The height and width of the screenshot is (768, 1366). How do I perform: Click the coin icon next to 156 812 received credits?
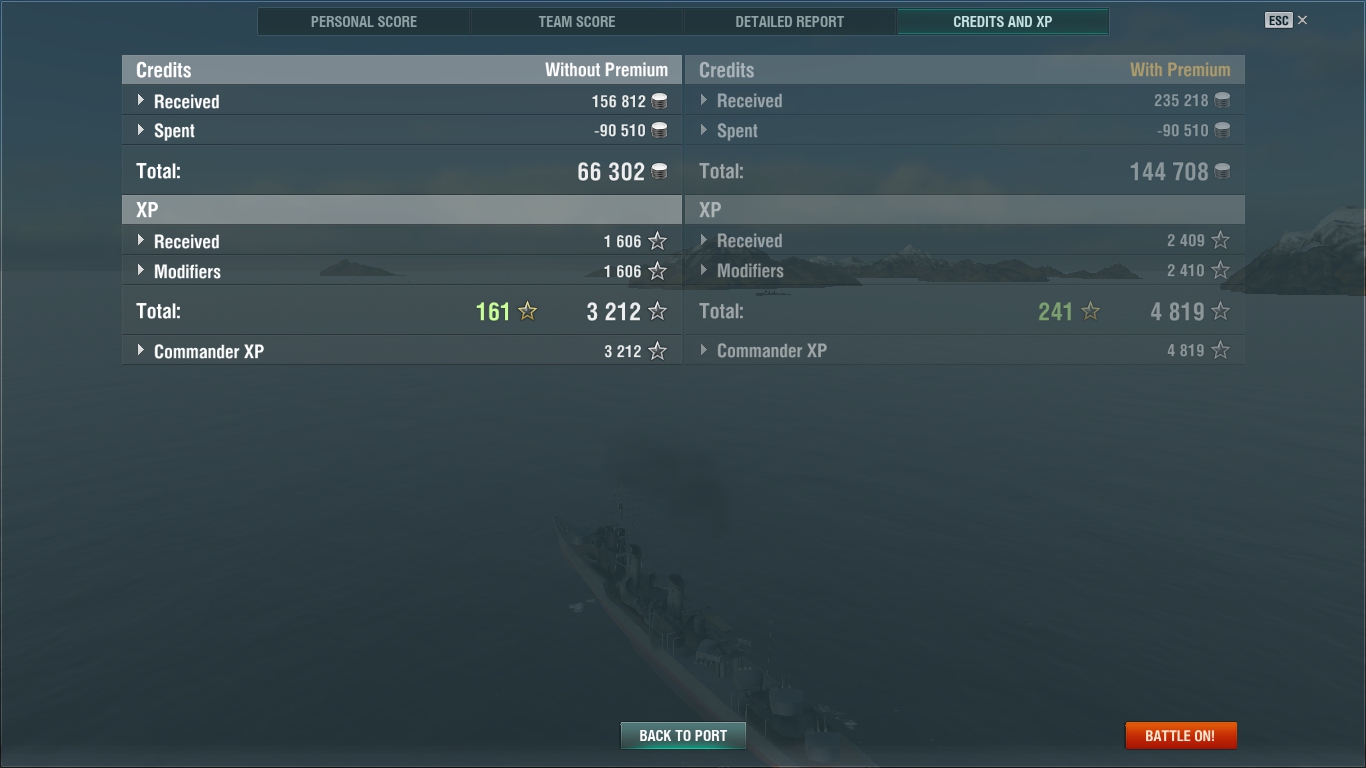(659, 101)
